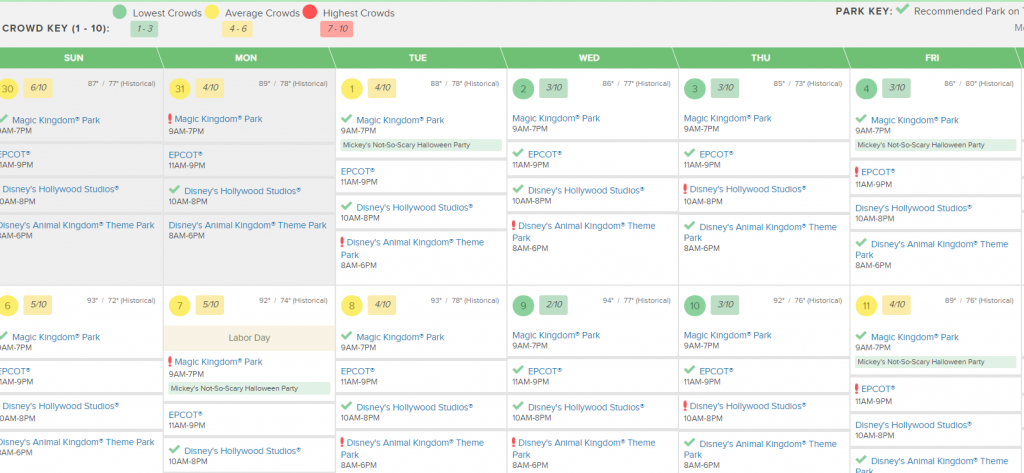The width and height of the screenshot is (1024, 473).
Task: Click green check by Animal Kingdom on Thursday 3
Action: [690, 225]
